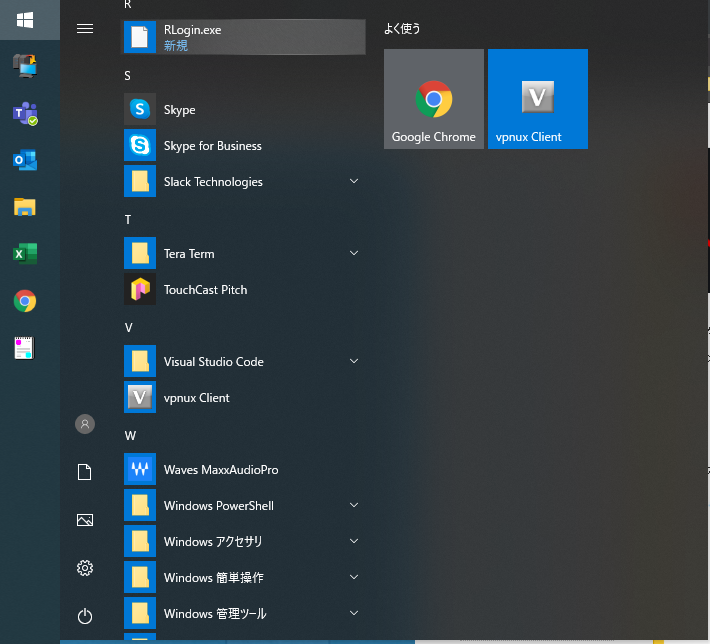Select the Skype label text
The image size is (710, 644).
tap(179, 110)
